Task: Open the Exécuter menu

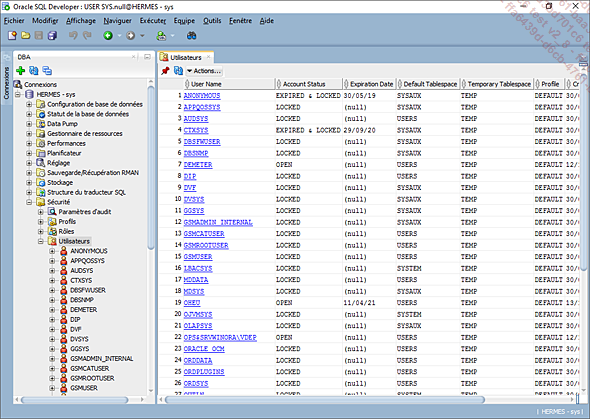Action: [153, 21]
